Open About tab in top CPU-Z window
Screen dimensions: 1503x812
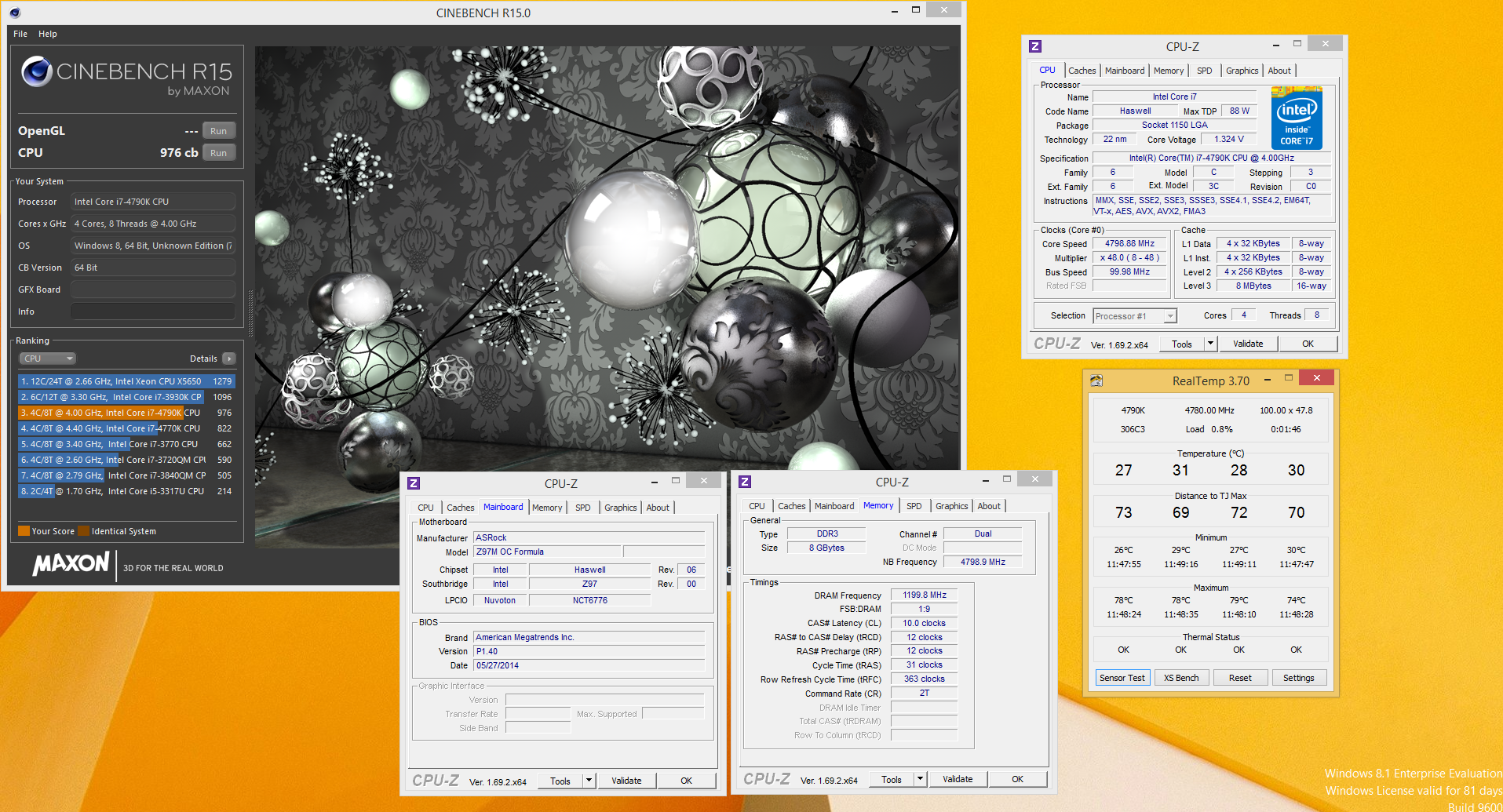point(1279,71)
